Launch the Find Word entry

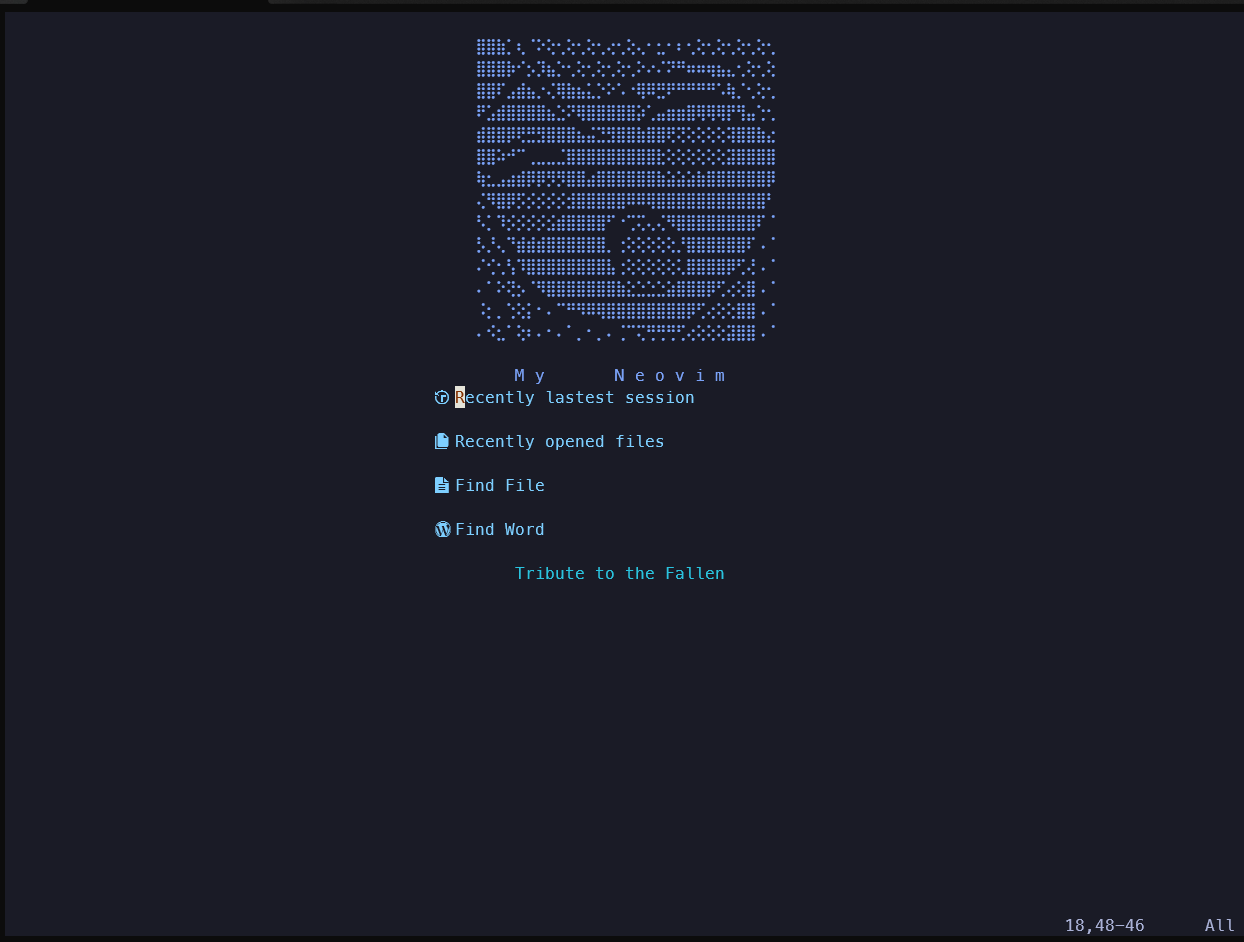coord(499,530)
